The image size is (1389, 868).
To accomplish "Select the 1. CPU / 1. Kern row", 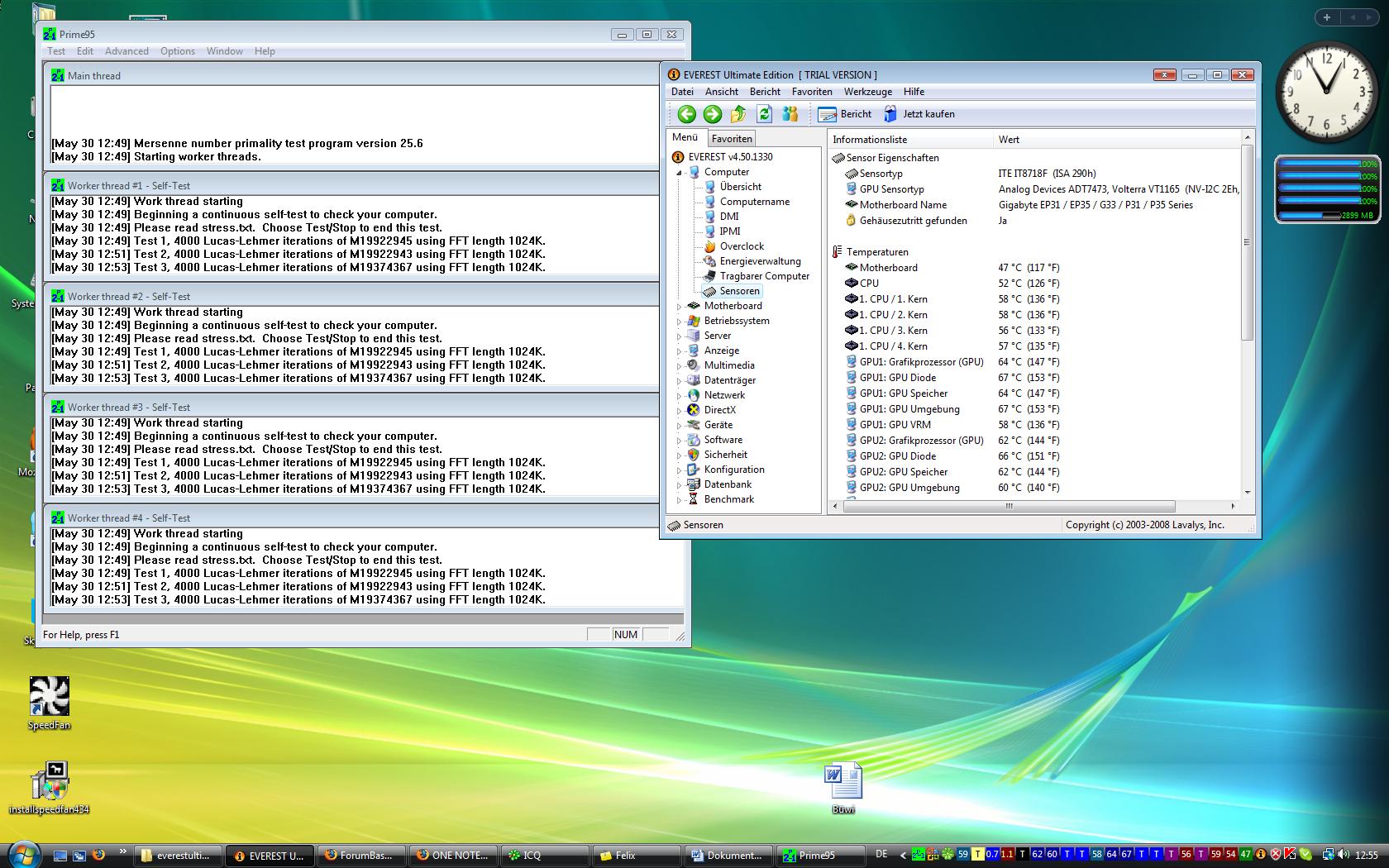I will (x=1034, y=299).
